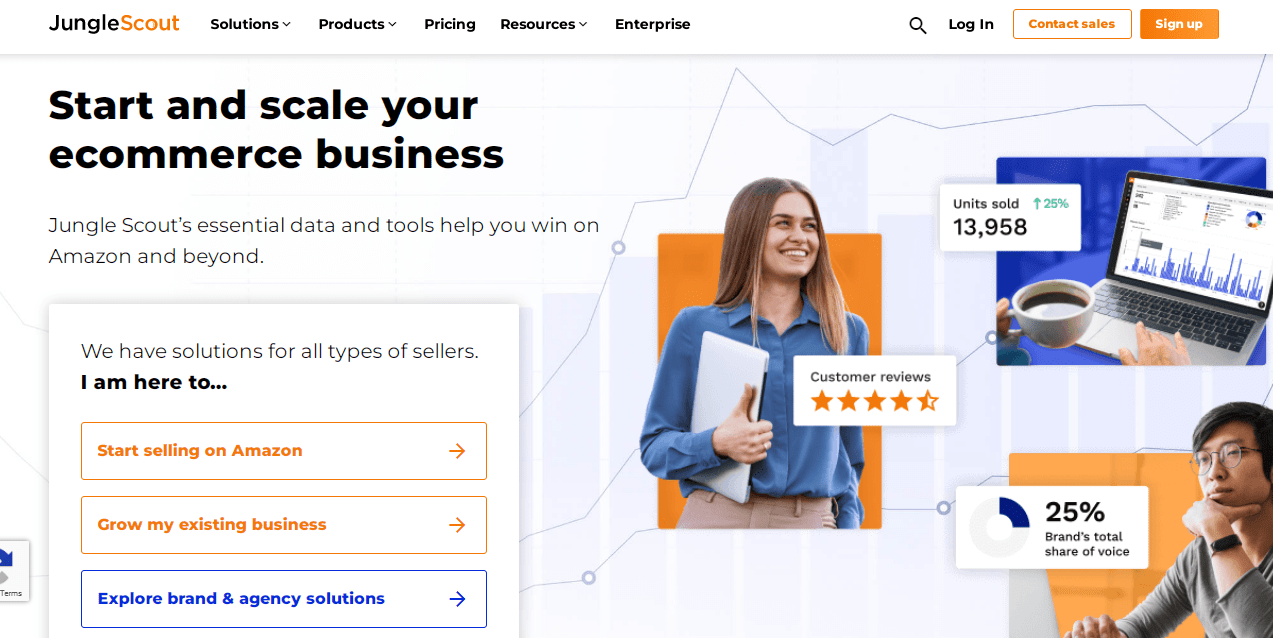Click the blue arrow beside Explore brand & agency solutions
This screenshot has width=1273, height=638.
457,599
